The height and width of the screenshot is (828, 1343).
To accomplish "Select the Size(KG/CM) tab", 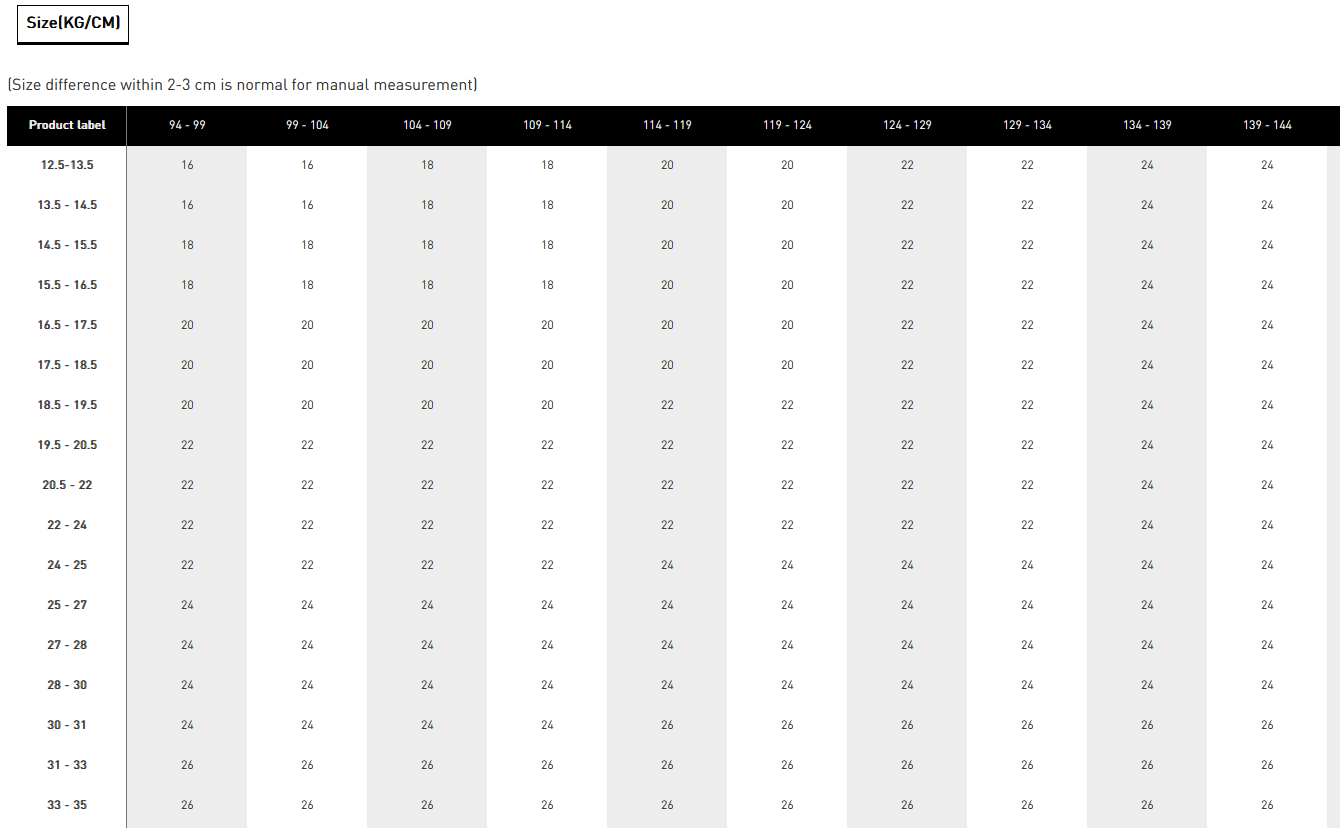I will click(73, 23).
